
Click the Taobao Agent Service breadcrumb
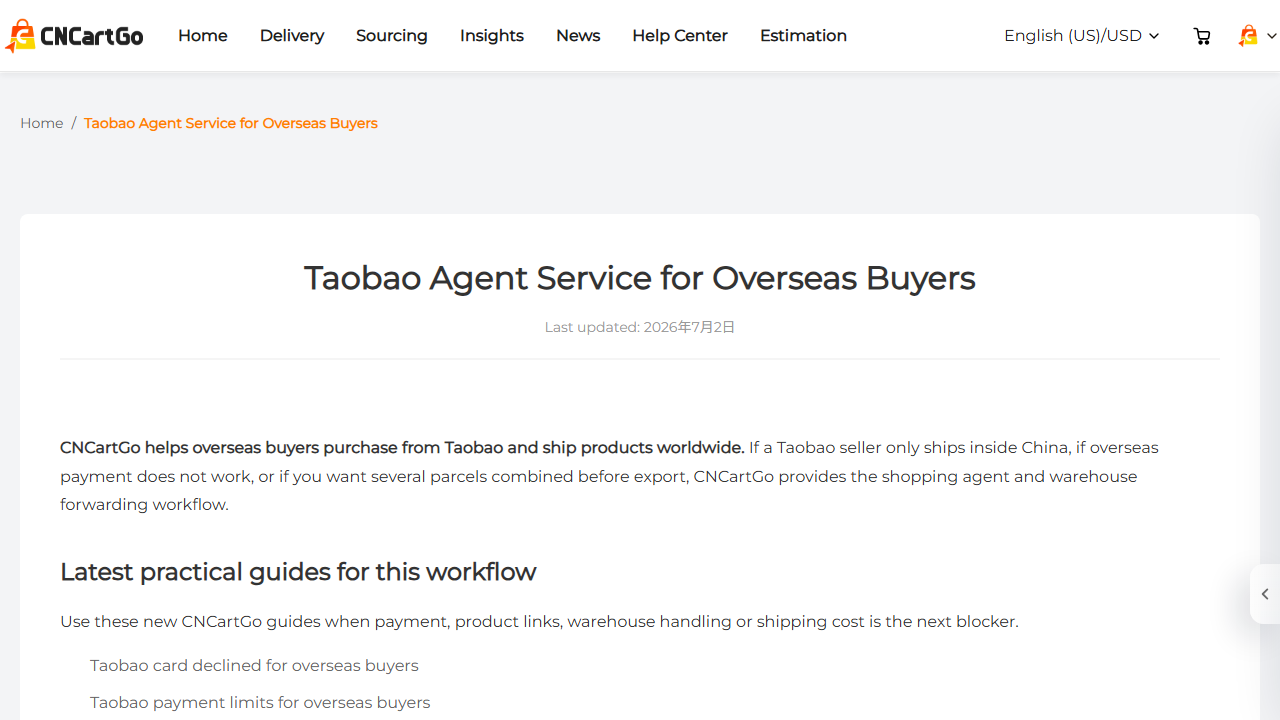tap(231, 123)
